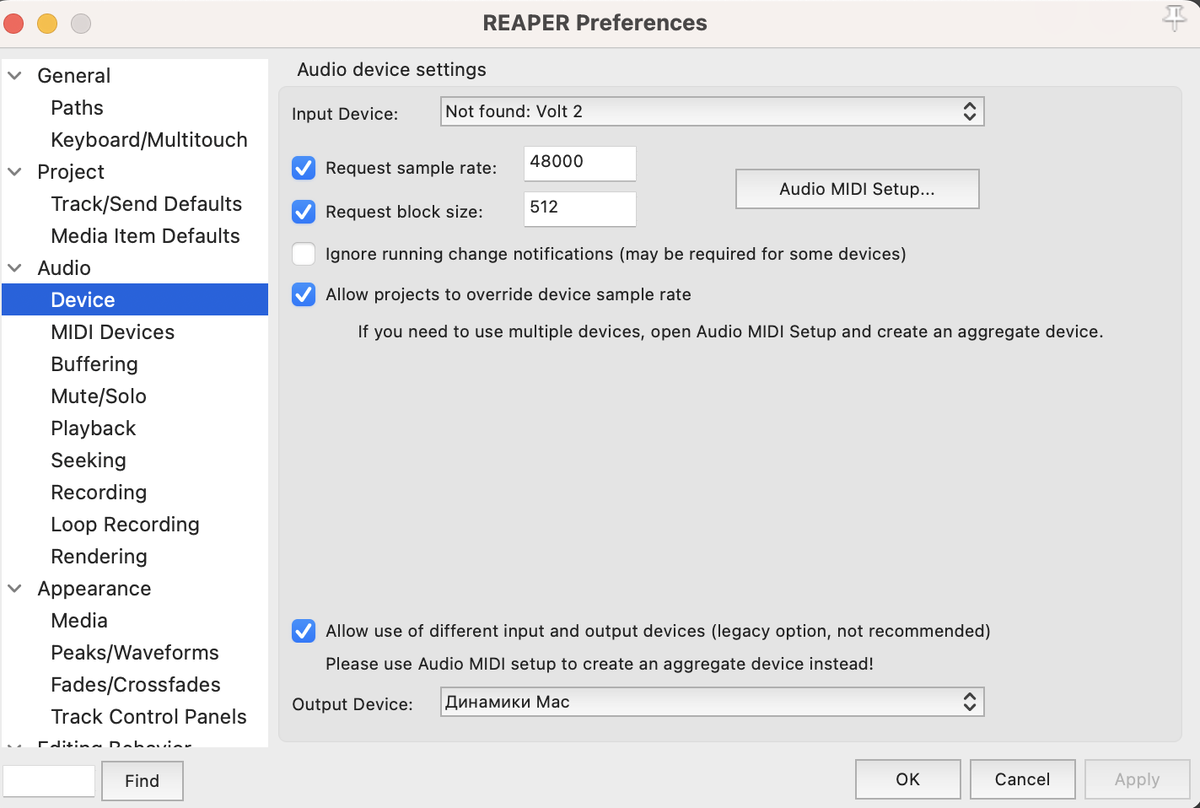Open Playback settings

point(93,428)
